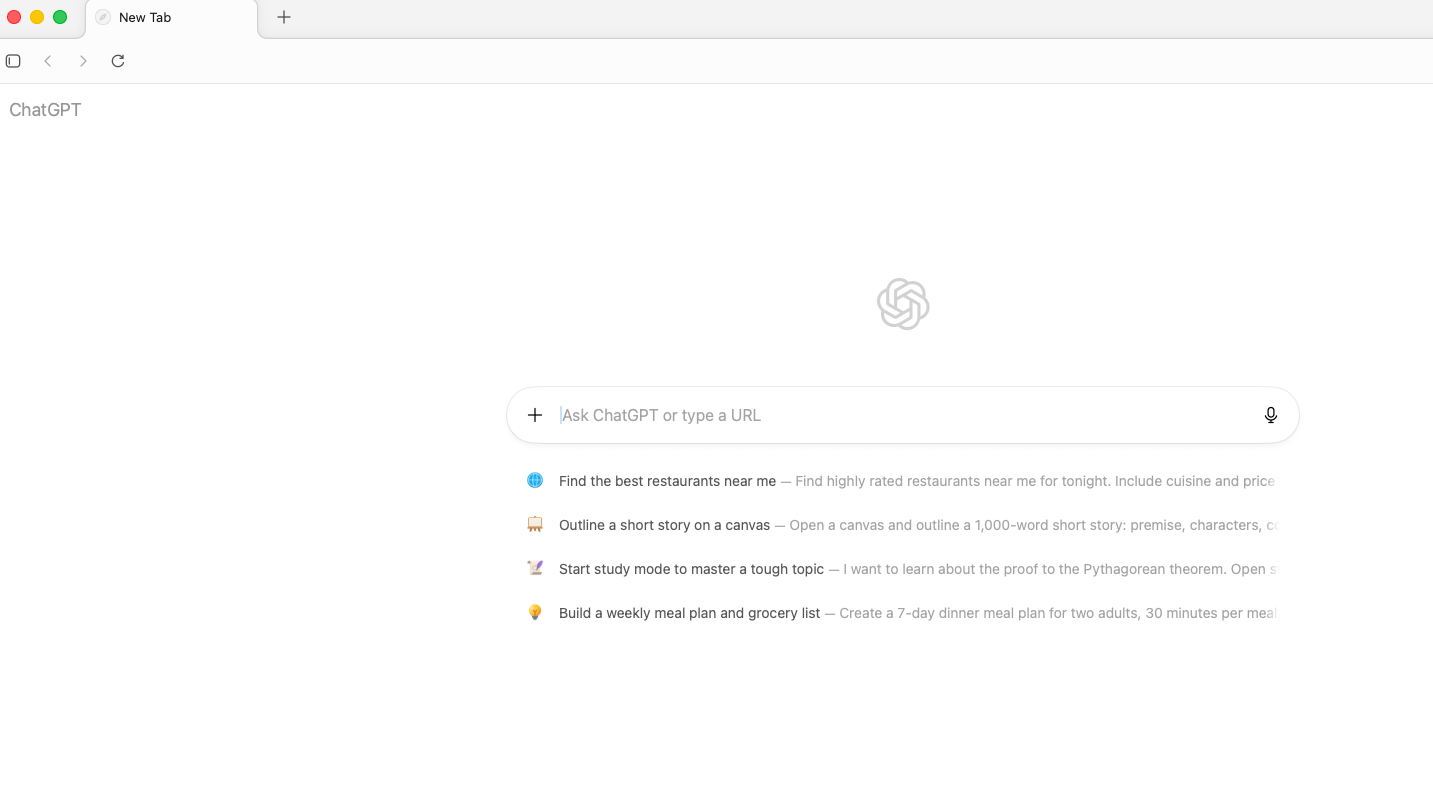Click the study scroll icon beside the study mode suggestion

point(535,569)
